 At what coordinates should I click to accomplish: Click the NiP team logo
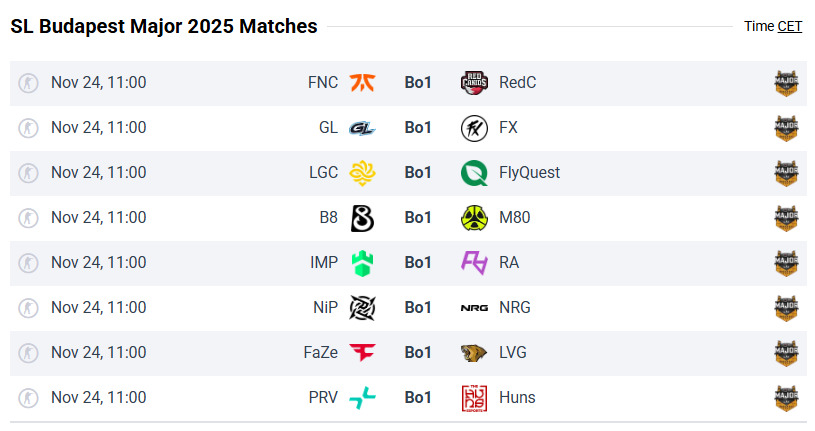click(x=362, y=308)
